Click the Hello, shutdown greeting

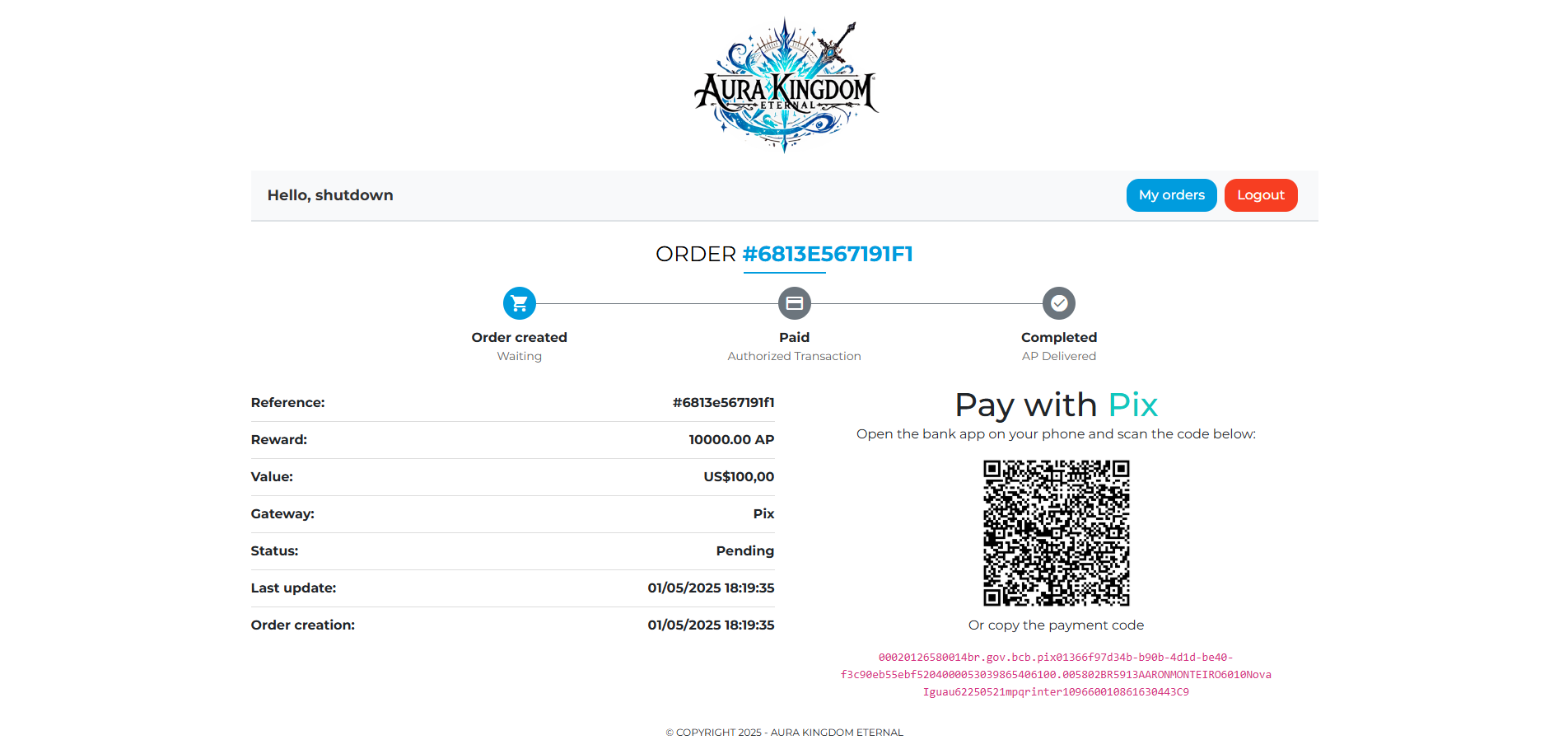pyautogui.click(x=330, y=195)
